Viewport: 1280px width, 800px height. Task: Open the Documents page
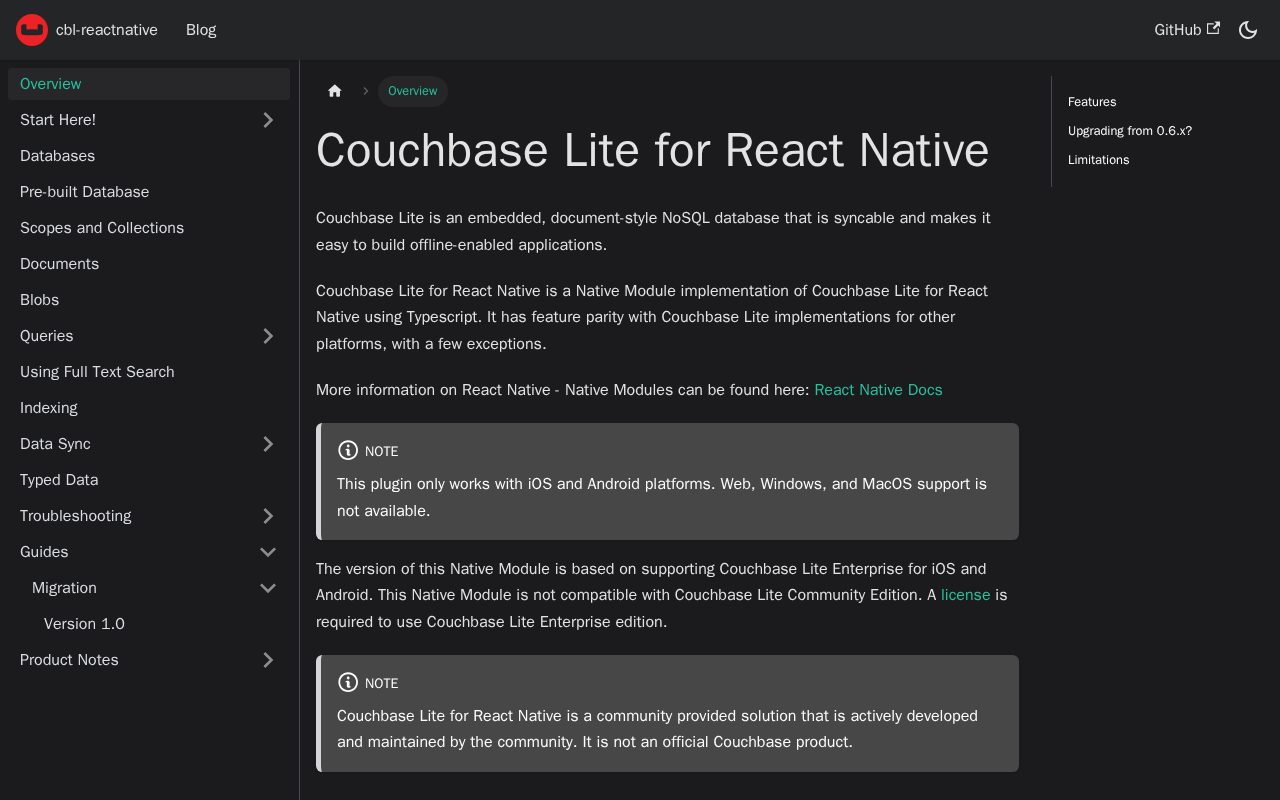coord(149,264)
